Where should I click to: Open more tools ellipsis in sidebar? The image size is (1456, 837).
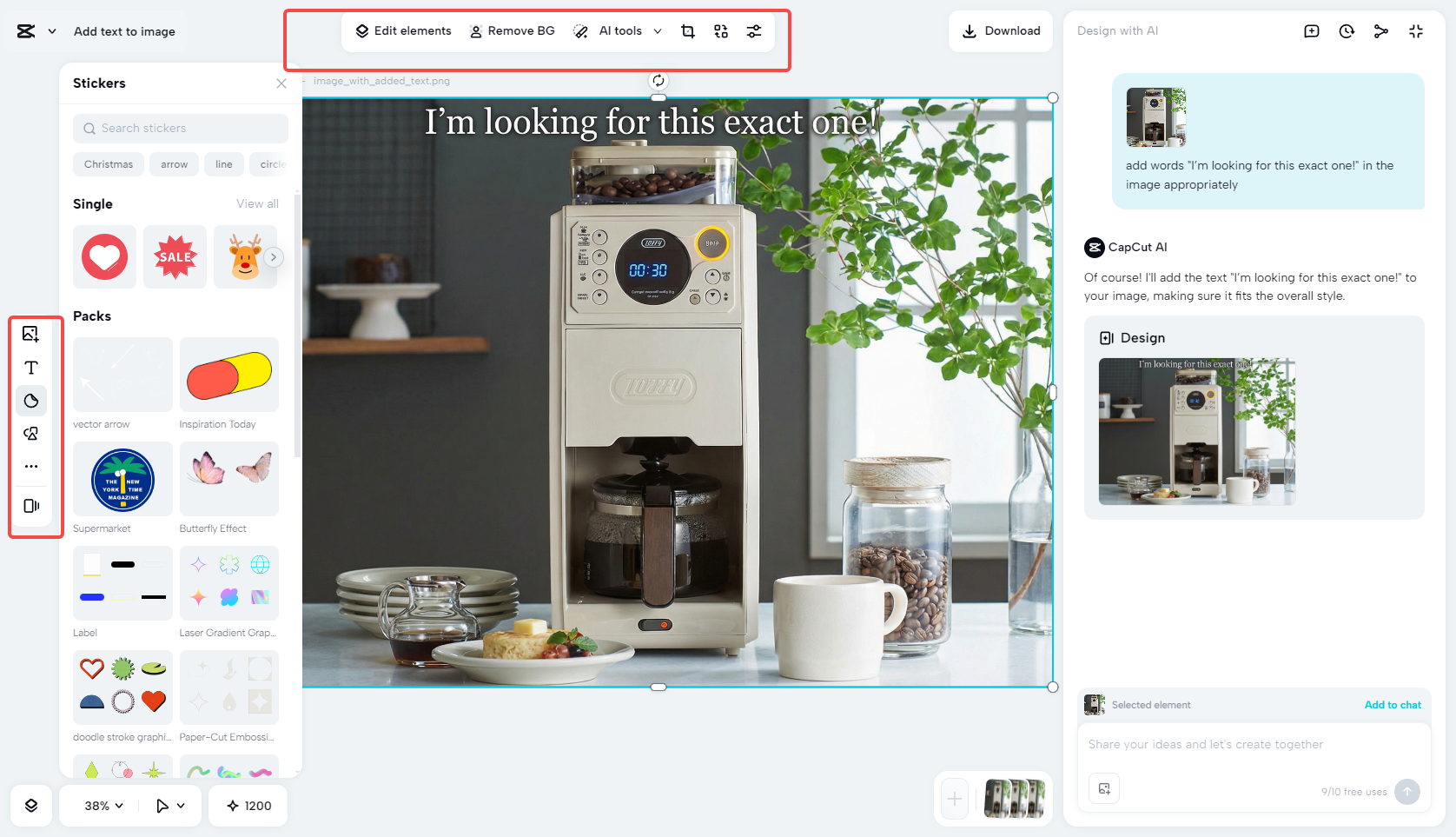pos(31,467)
